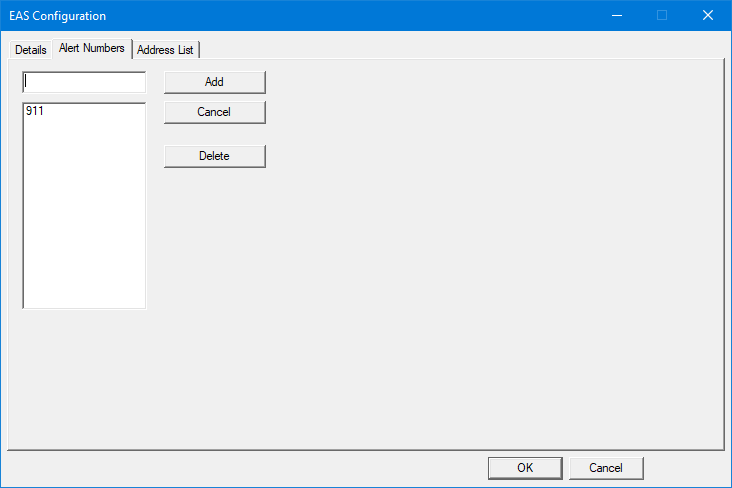Image resolution: width=732 pixels, height=488 pixels.
Task: Focus the new alert number text box
Action: click(x=85, y=82)
